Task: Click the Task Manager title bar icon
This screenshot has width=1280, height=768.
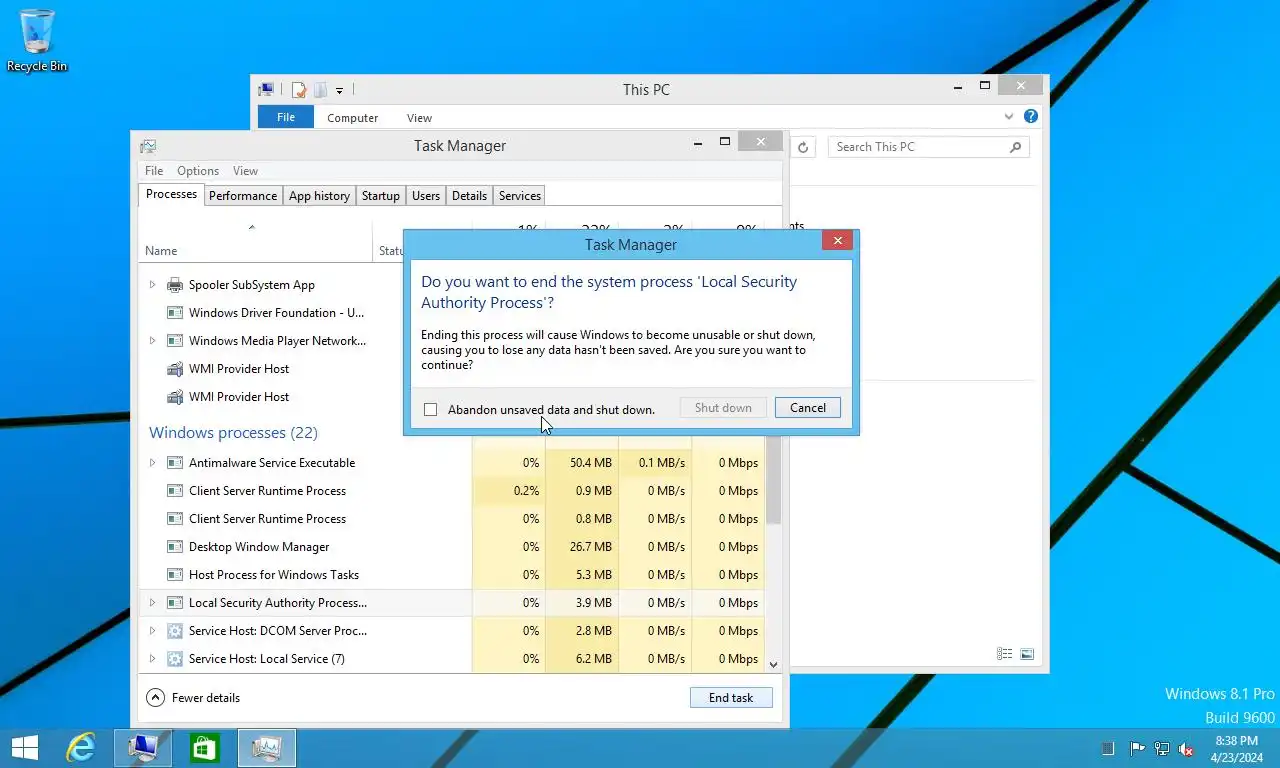Action: (x=148, y=146)
